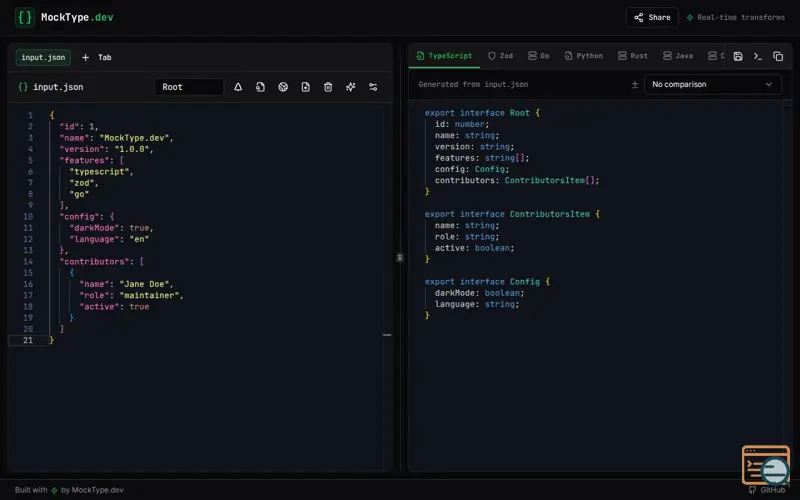The height and width of the screenshot is (500, 800).
Task: Switch to the Python output tab
Action: pos(584,56)
